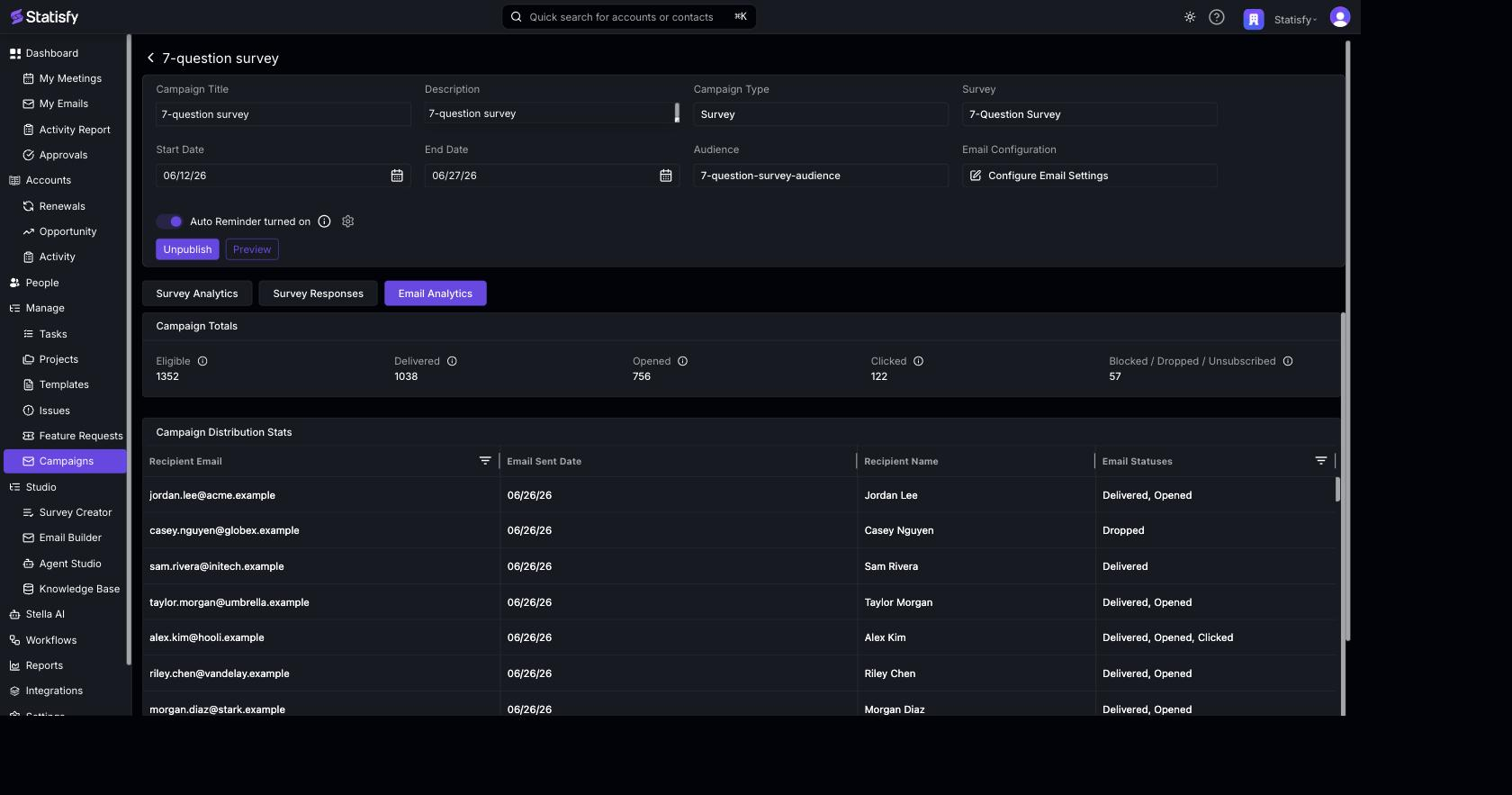
Task: Click the search magnifier icon
Action: (517, 16)
